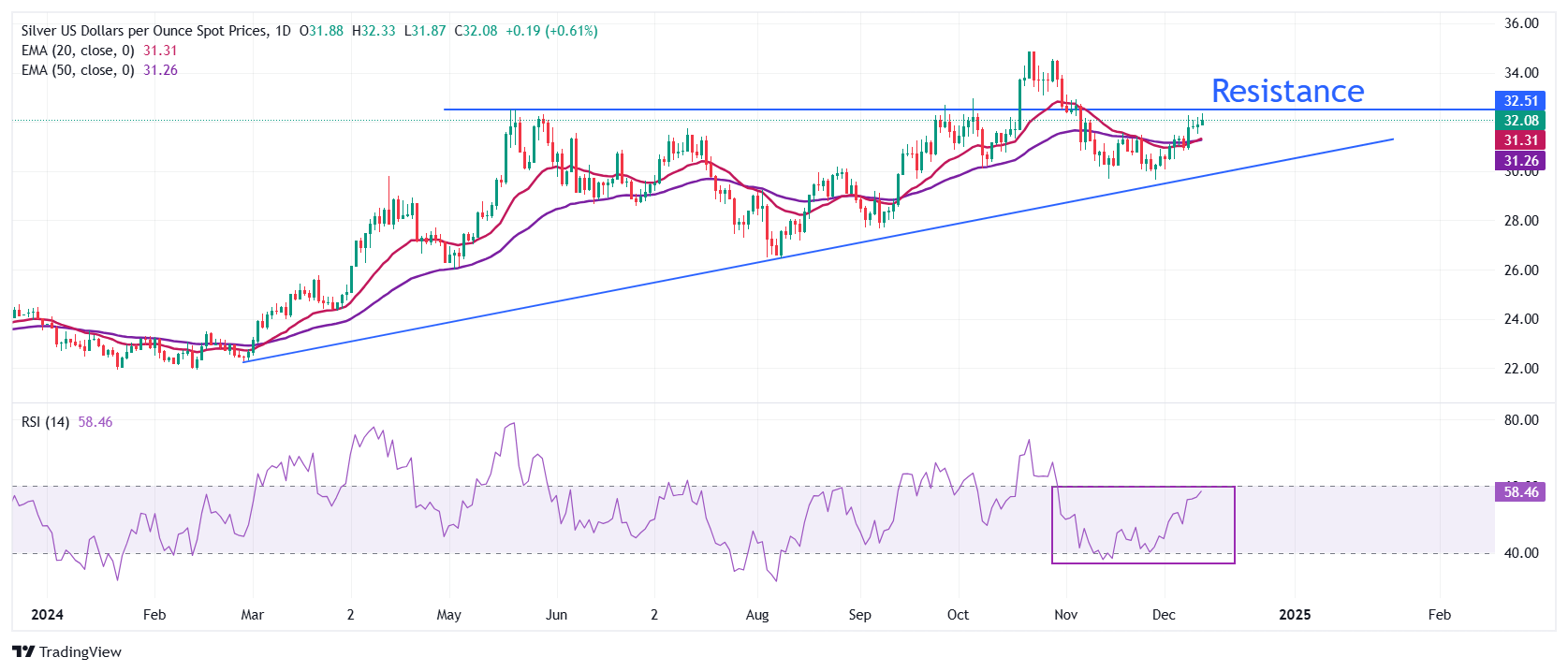
Task: Select the EMA (20, close, 0) legend
Action: tap(78, 51)
